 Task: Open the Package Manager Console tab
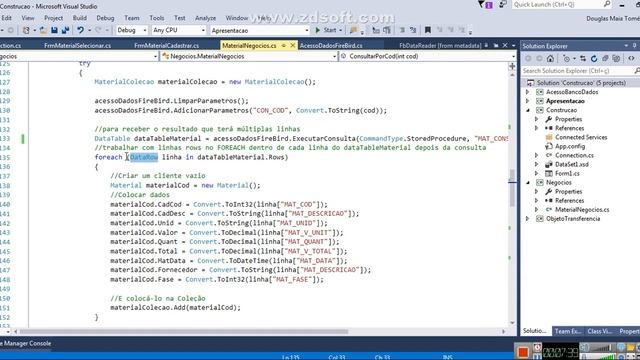(x=26, y=344)
